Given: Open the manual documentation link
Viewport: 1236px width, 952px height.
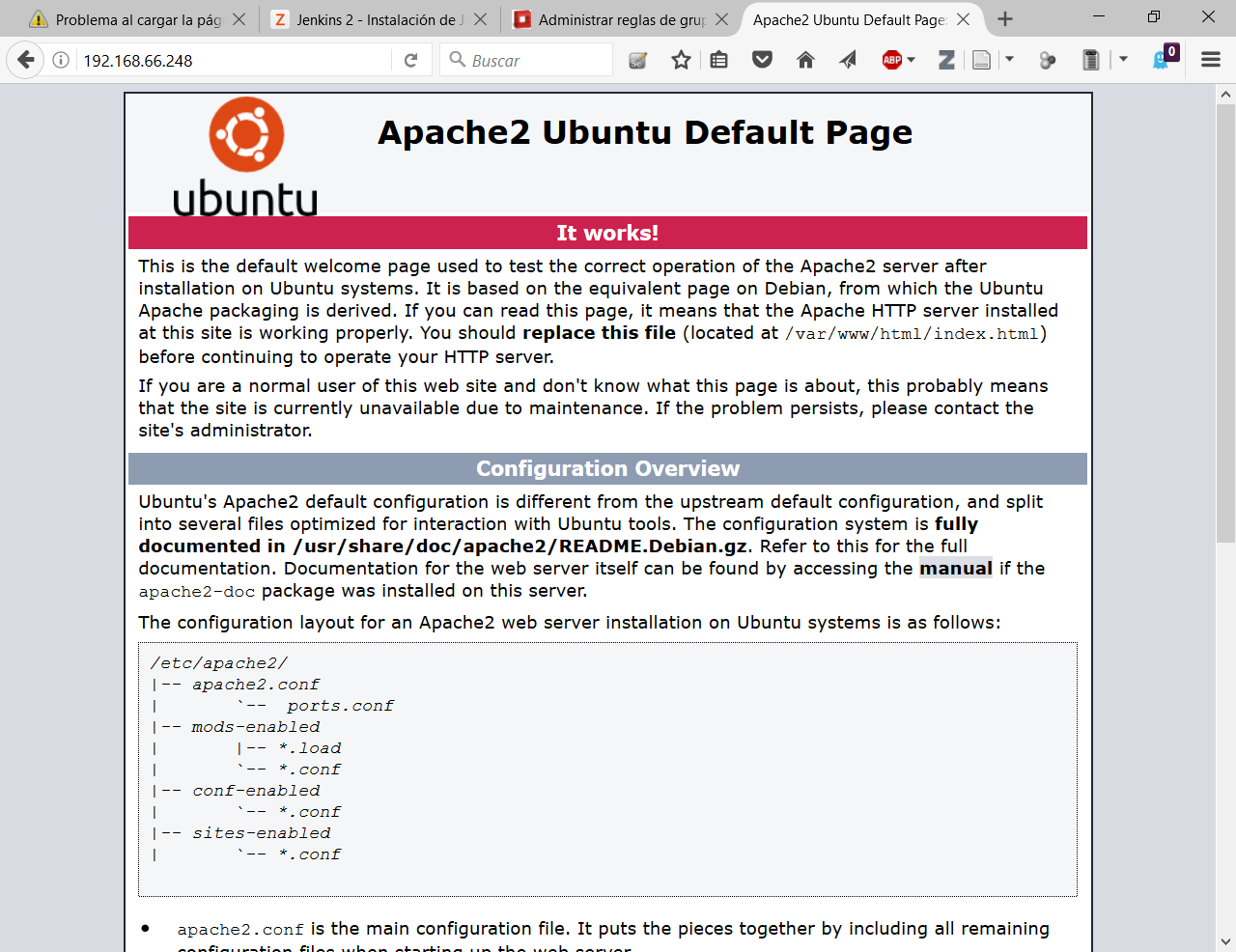Looking at the screenshot, I should pyautogui.click(x=956, y=568).
